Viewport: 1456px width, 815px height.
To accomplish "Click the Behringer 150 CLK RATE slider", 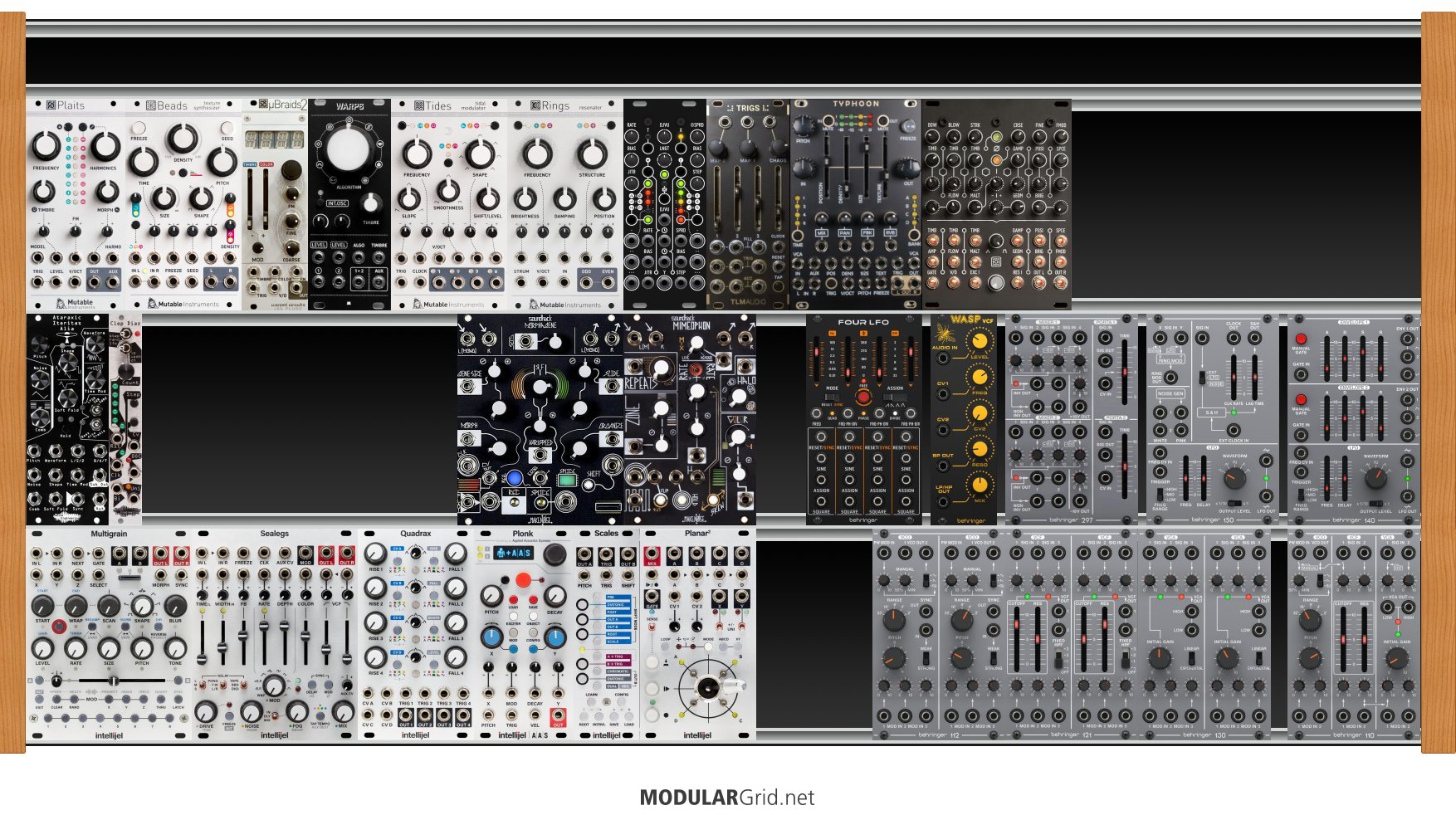I will tap(1234, 378).
